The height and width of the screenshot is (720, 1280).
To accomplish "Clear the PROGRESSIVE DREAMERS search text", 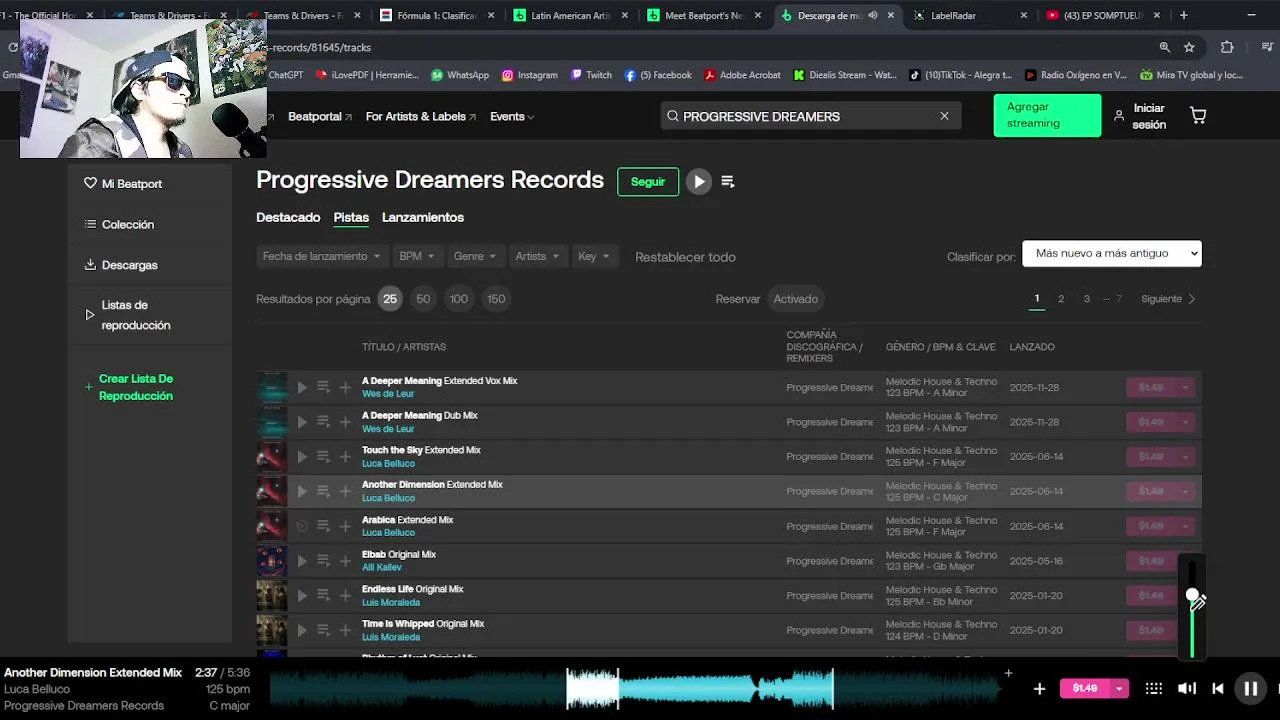I will pos(944,116).
